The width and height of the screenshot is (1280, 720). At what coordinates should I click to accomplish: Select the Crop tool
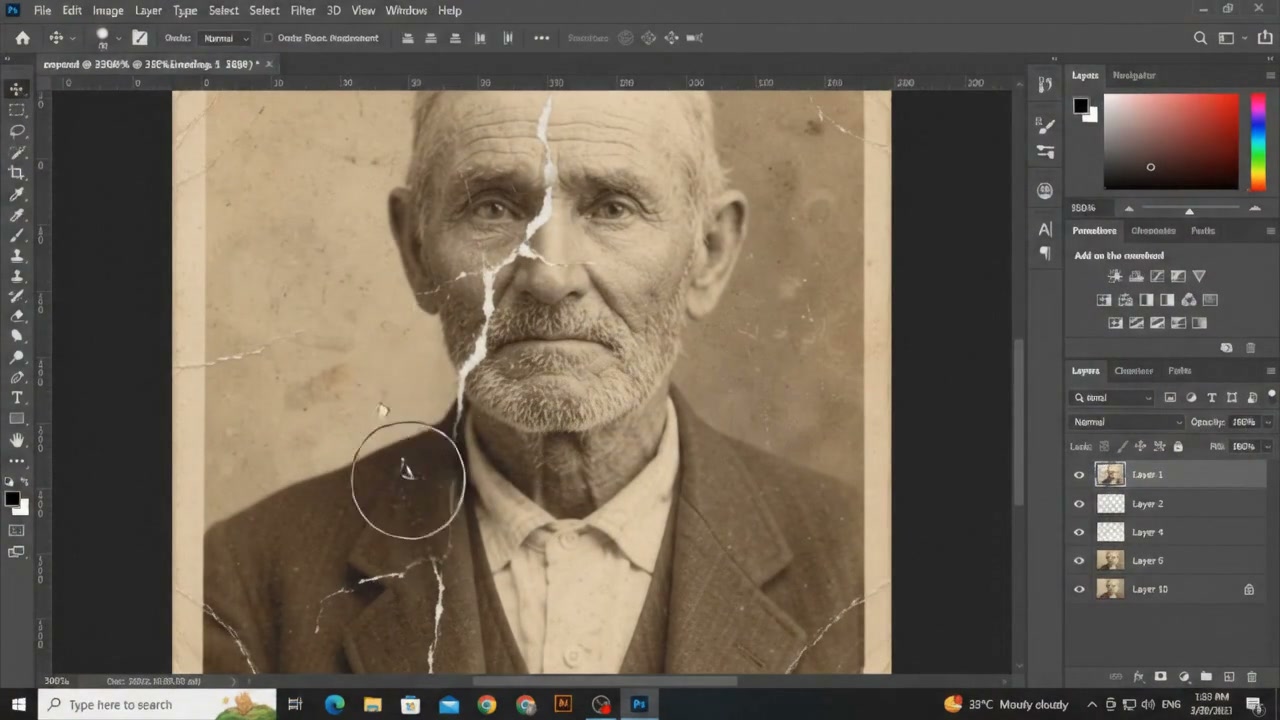click(x=17, y=173)
